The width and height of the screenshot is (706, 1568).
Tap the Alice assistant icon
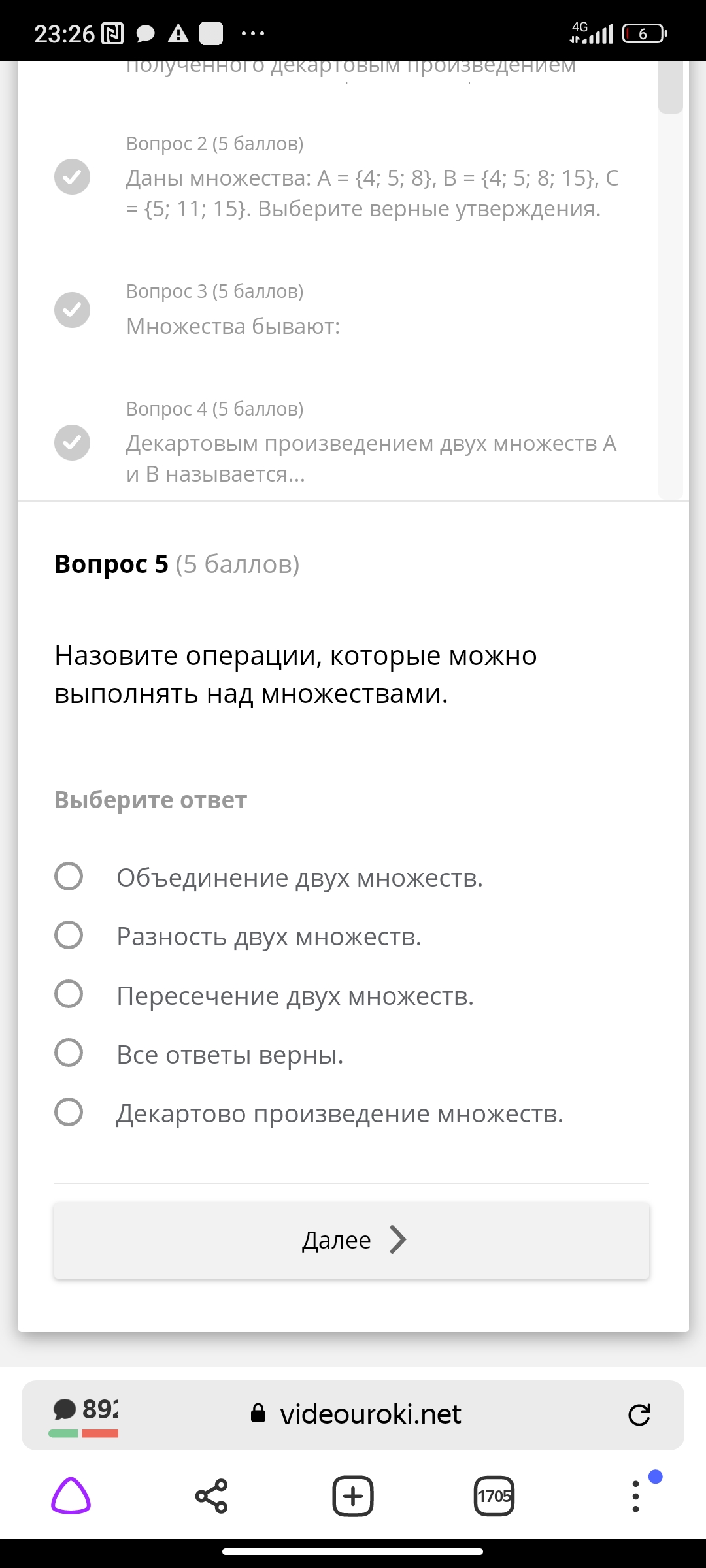coord(71,1495)
